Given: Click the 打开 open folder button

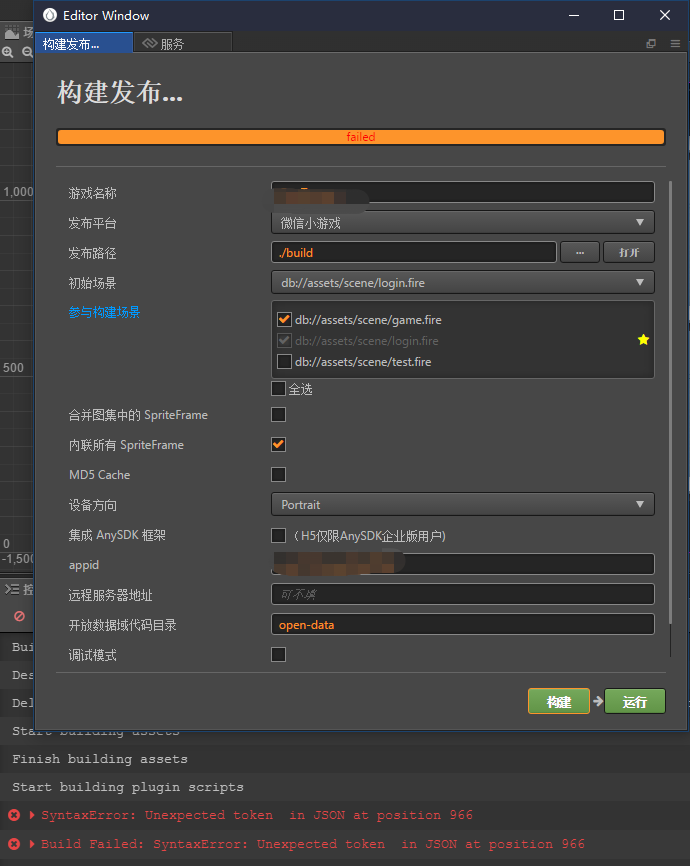Looking at the screenshot, I should pos(629,252).
